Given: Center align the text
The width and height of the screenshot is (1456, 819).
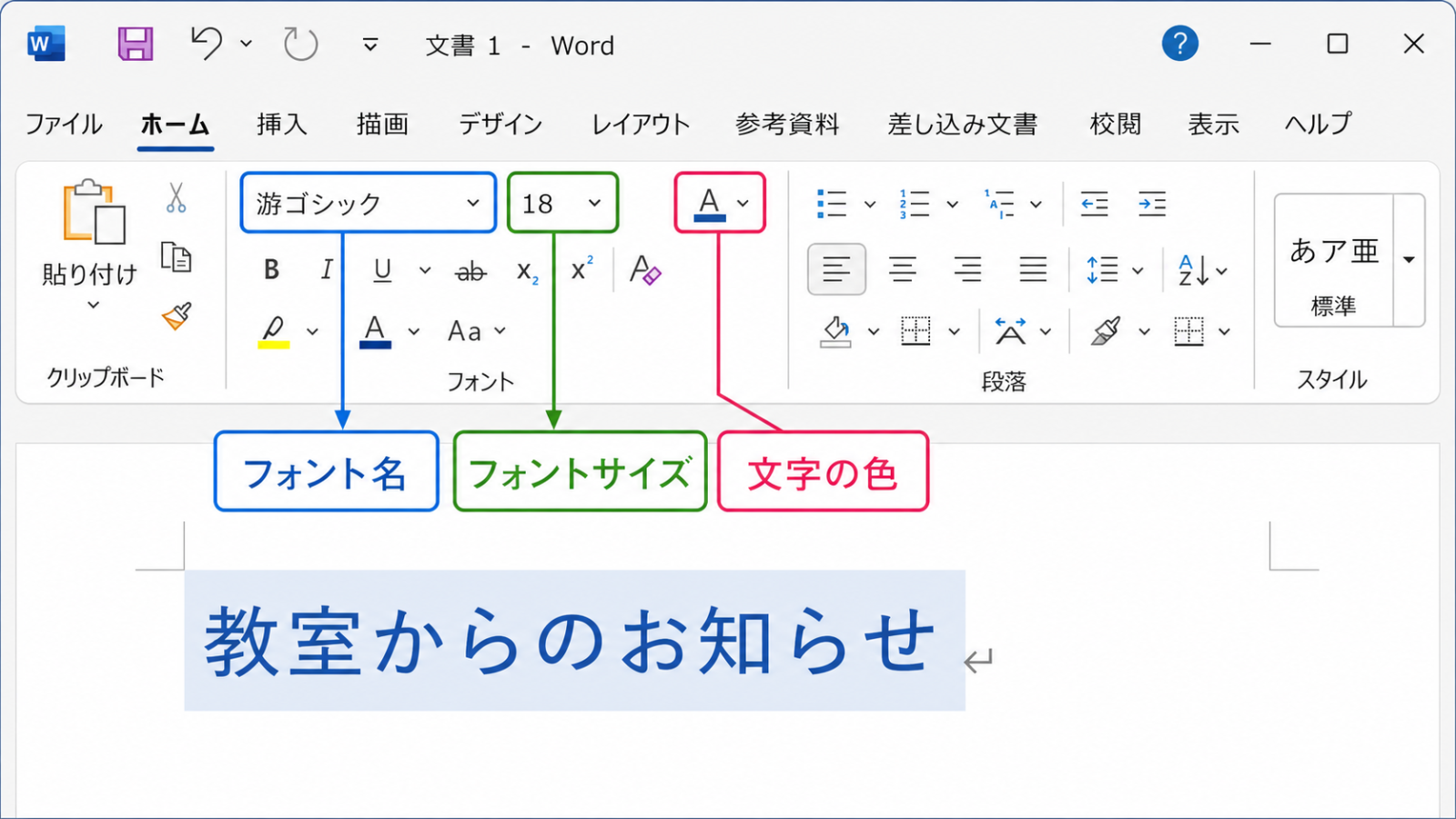Looking at the screenshot, I should coord(903,269).
